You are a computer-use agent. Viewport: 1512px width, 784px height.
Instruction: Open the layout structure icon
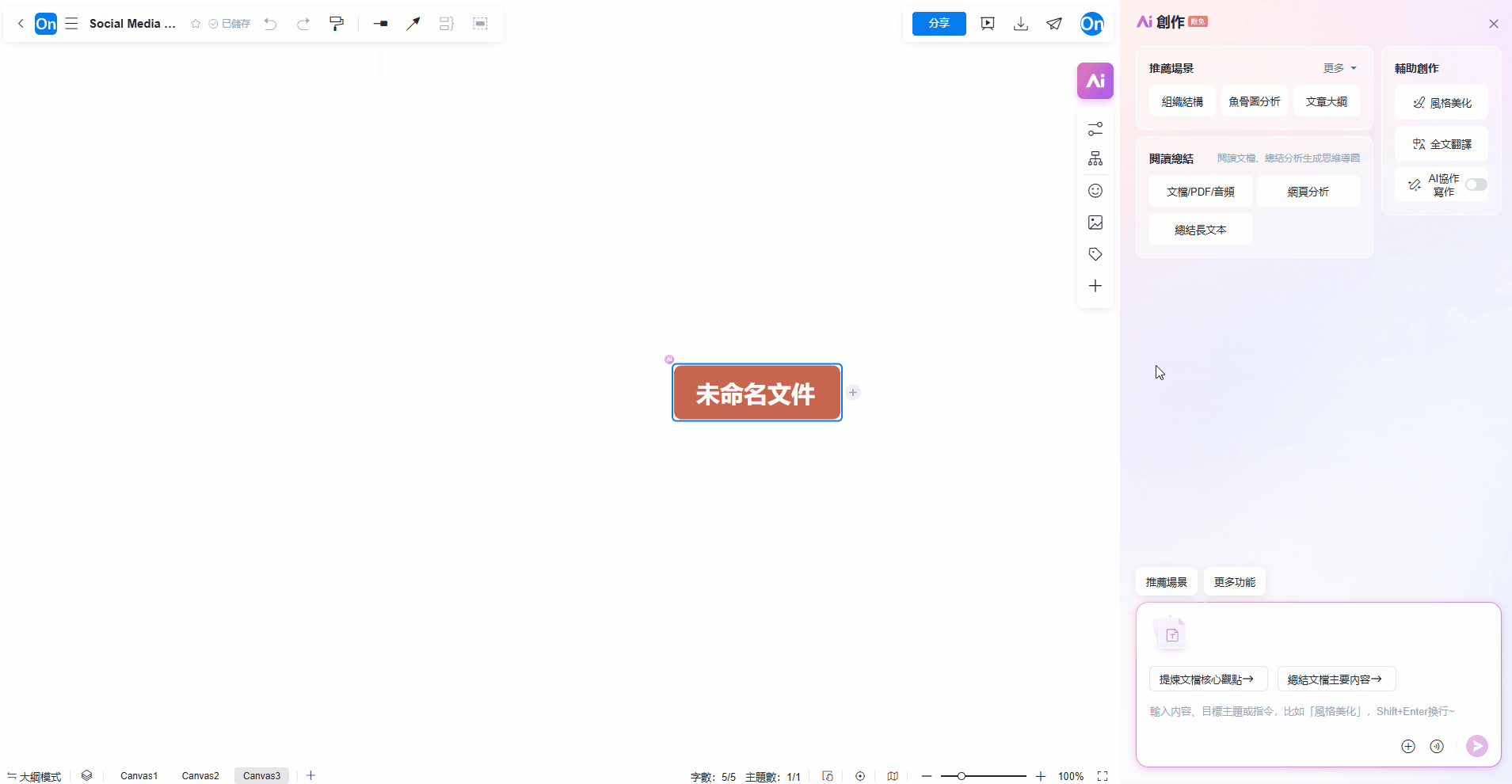(1095, 159)
